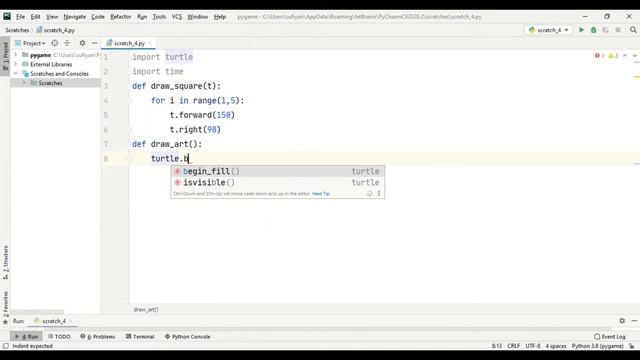Click the locate file target icon in Project panel
640x360 pixels.
click(x=55, y=43)
